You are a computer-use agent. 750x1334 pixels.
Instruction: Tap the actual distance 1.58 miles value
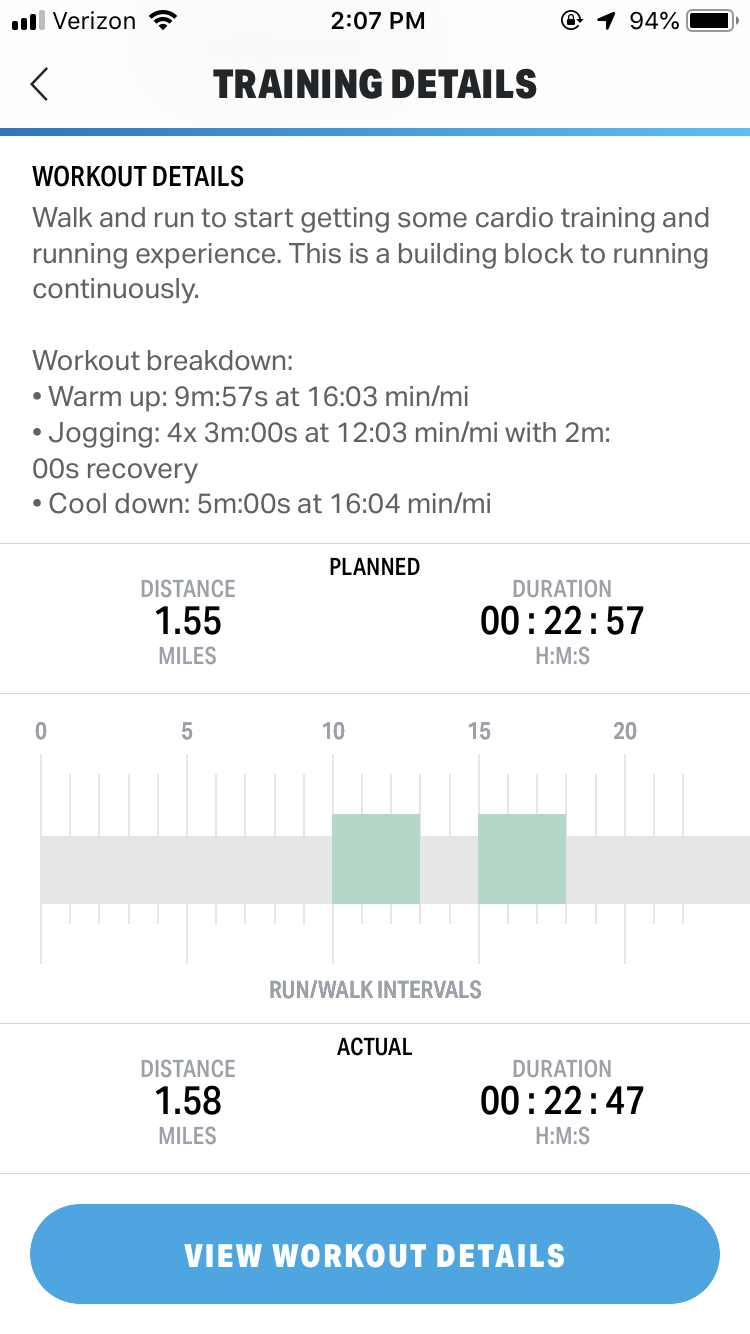[x=188, y=1102]
